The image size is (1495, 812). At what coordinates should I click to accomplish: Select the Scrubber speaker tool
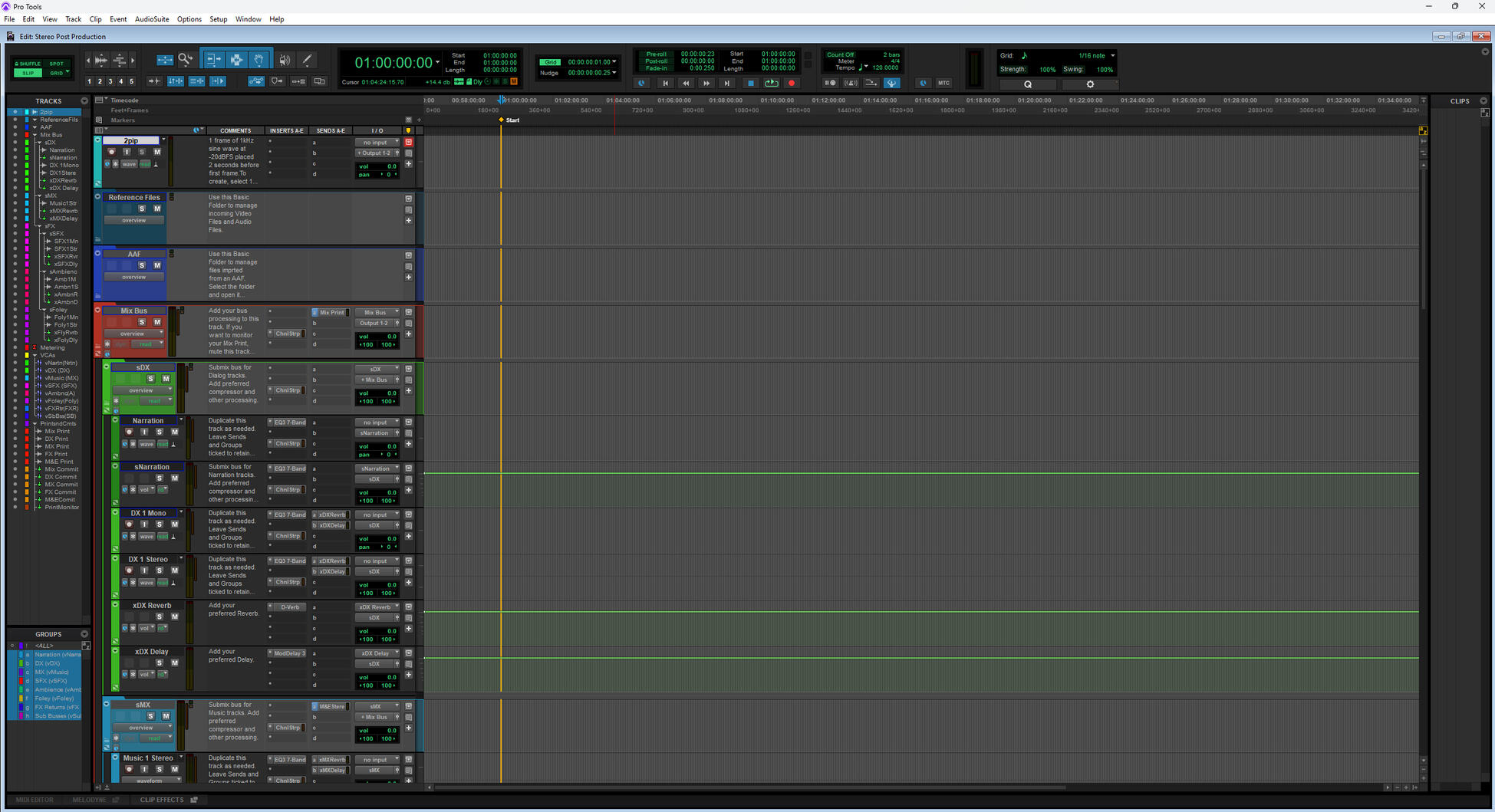point(285,60)
